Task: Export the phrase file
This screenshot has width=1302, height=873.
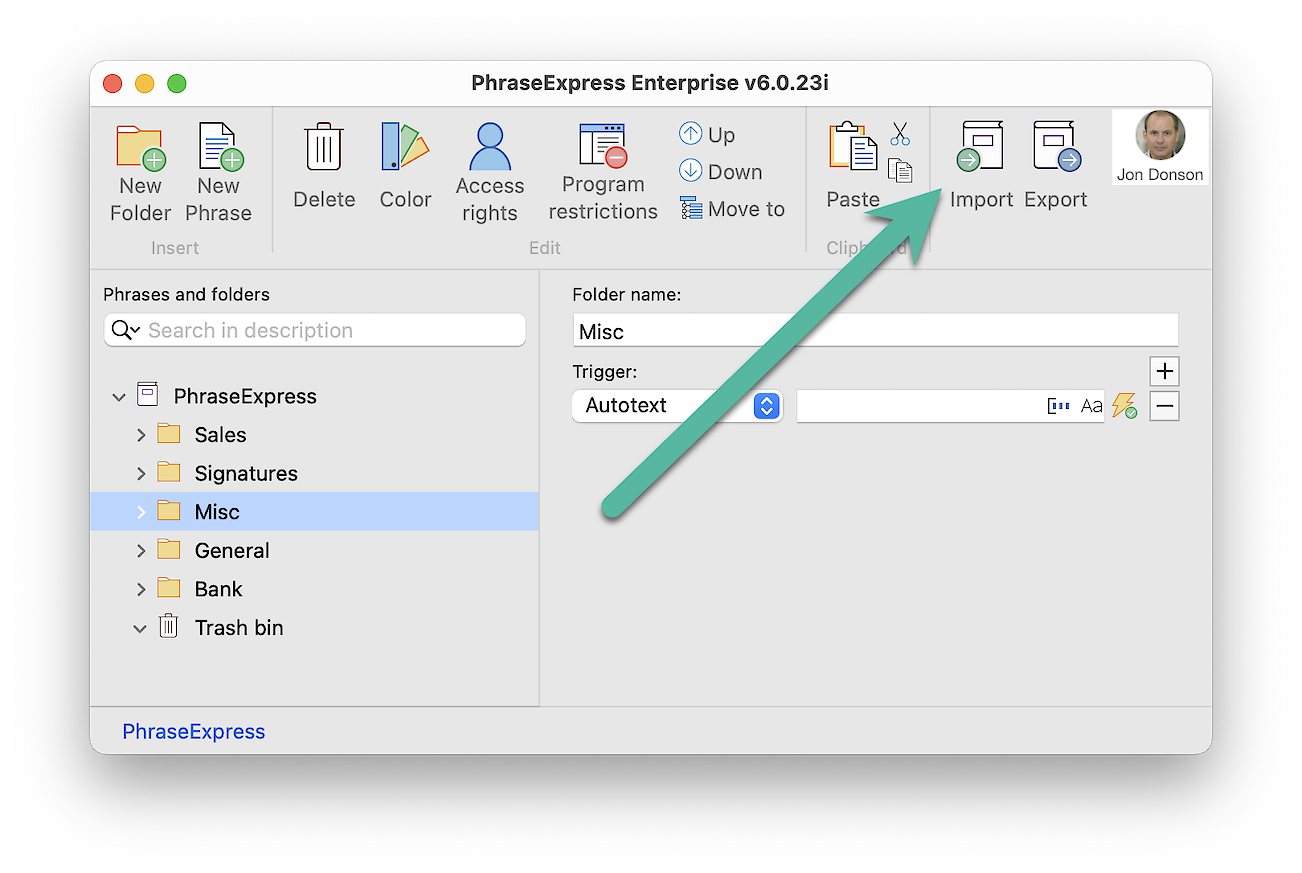Action: pos(1055,167)
